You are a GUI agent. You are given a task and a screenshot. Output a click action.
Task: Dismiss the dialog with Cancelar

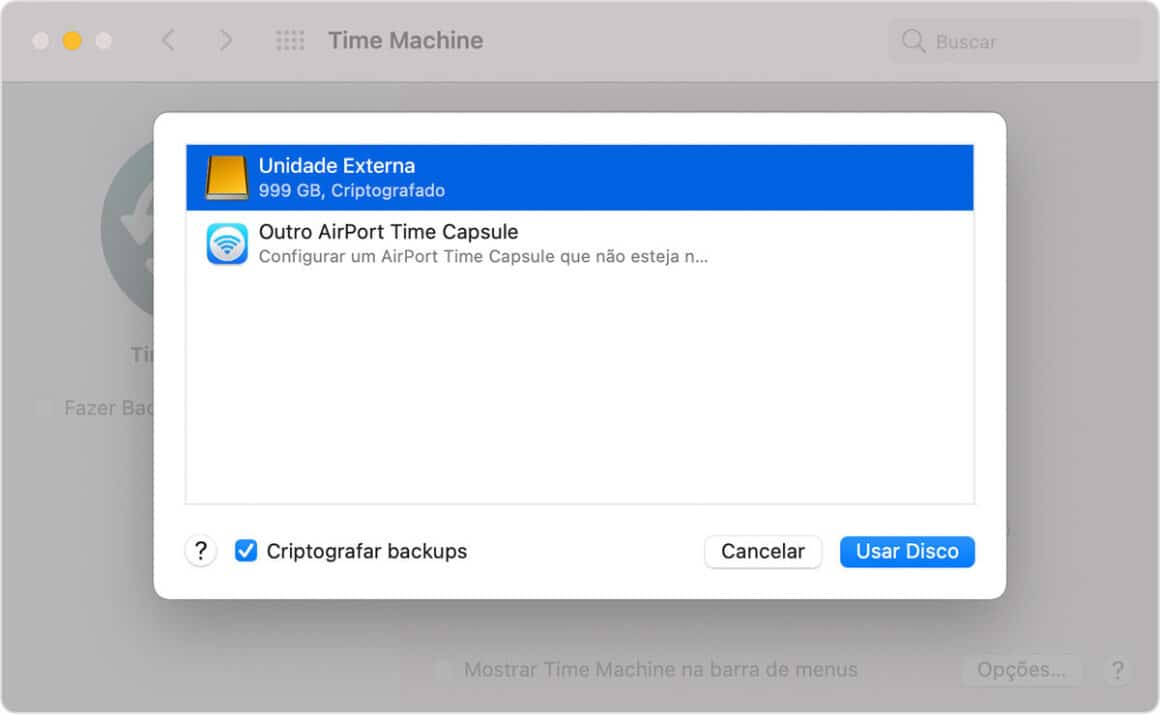tap(763, 551)
